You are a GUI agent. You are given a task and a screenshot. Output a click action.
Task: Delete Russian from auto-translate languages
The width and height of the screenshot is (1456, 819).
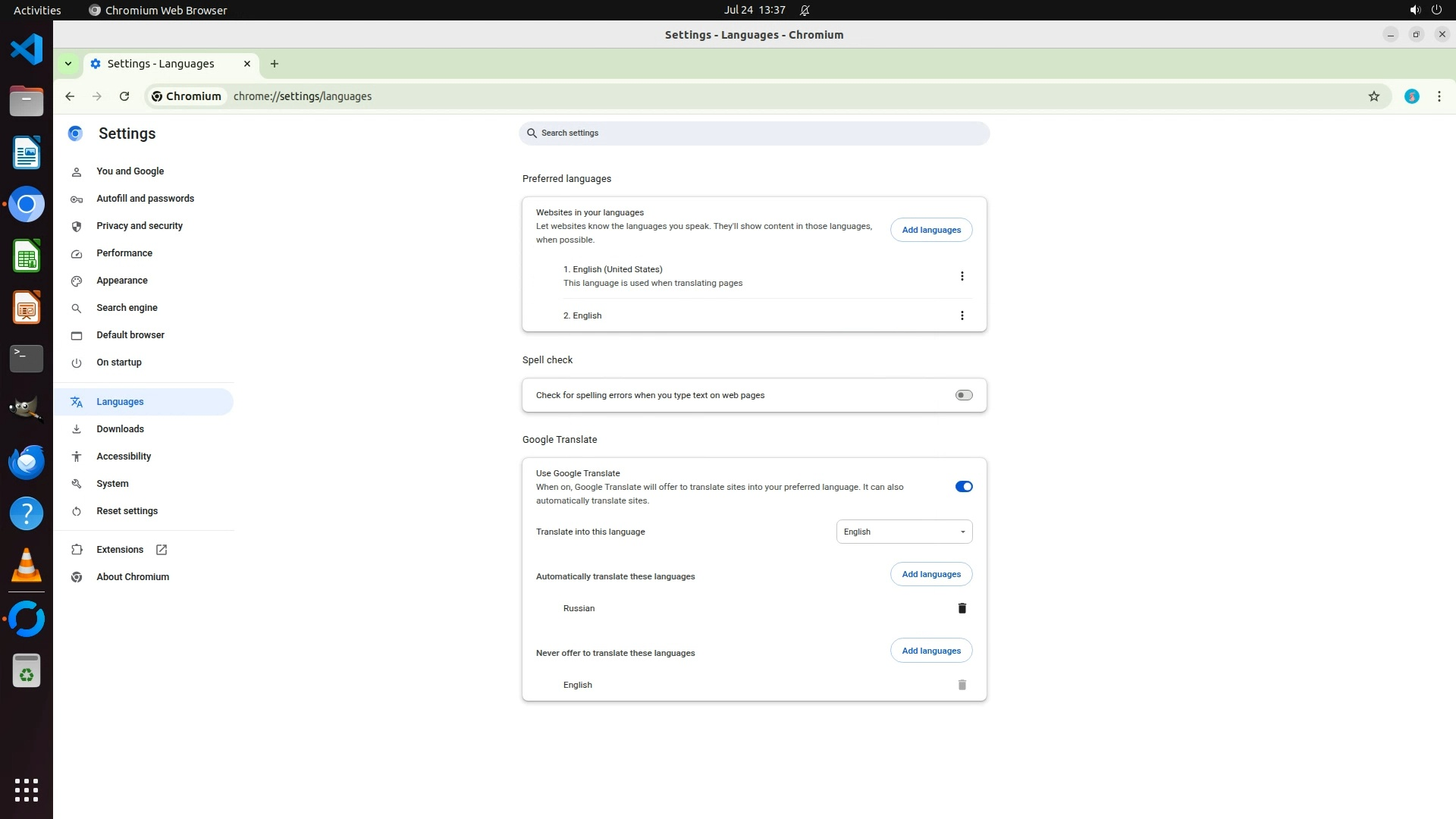tap(962, 608)
